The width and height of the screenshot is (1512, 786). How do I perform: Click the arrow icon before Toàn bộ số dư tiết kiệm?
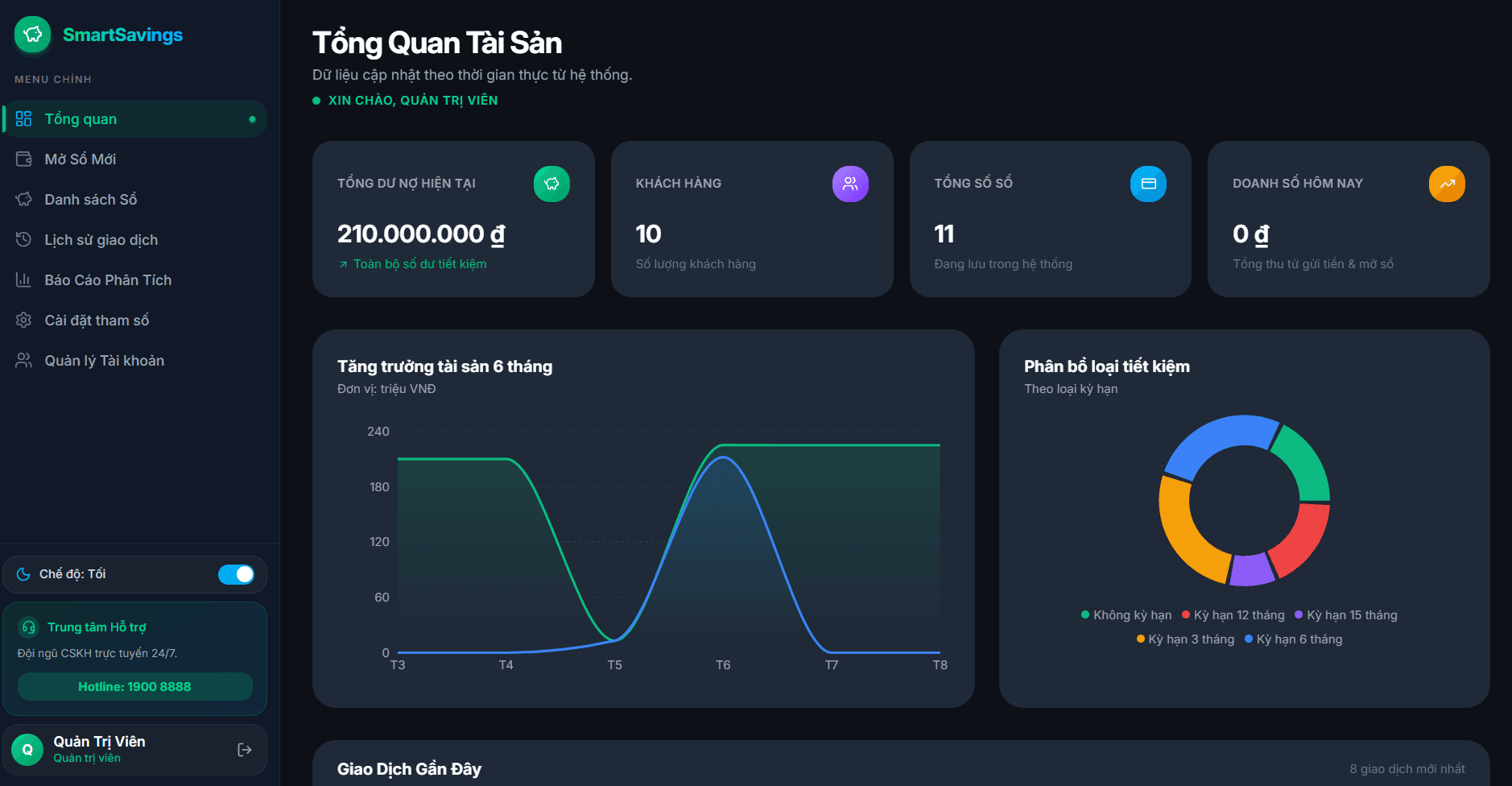[x=343, y=264]
